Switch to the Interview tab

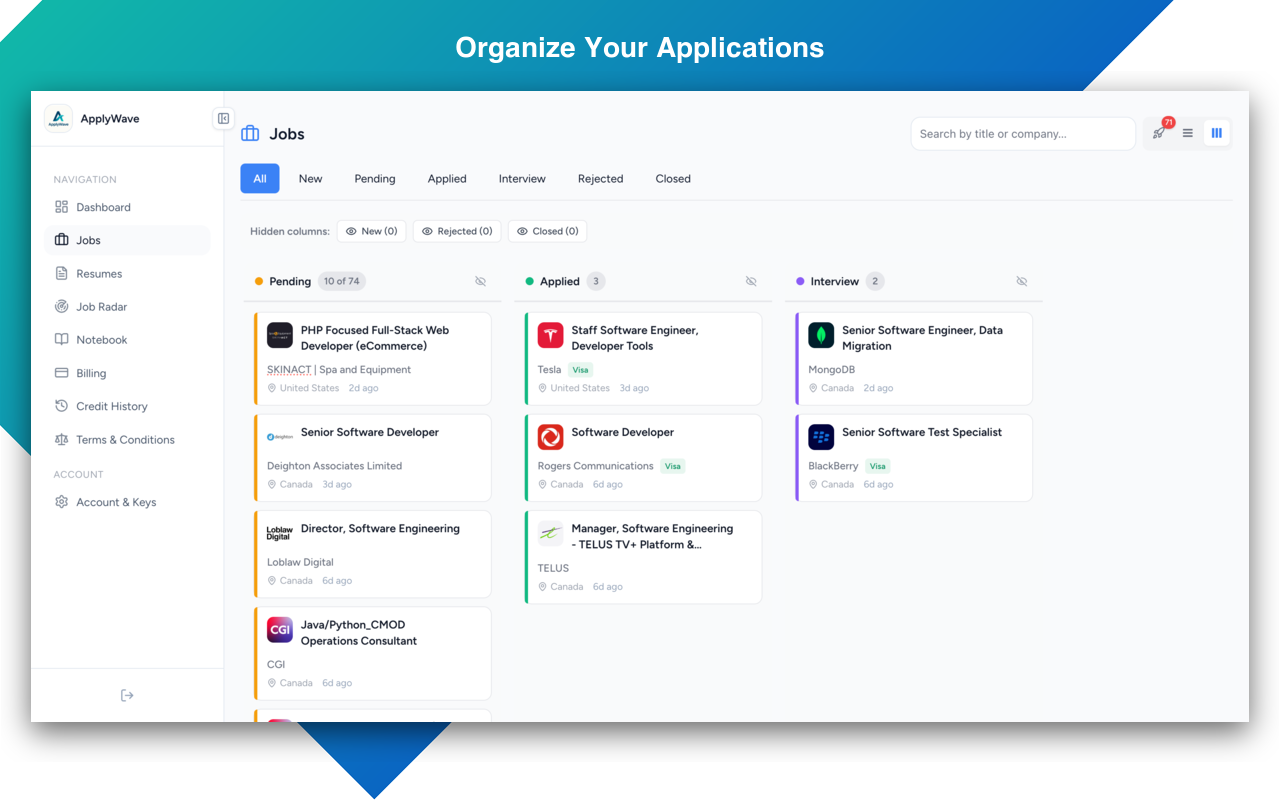(x=522, y=179)
